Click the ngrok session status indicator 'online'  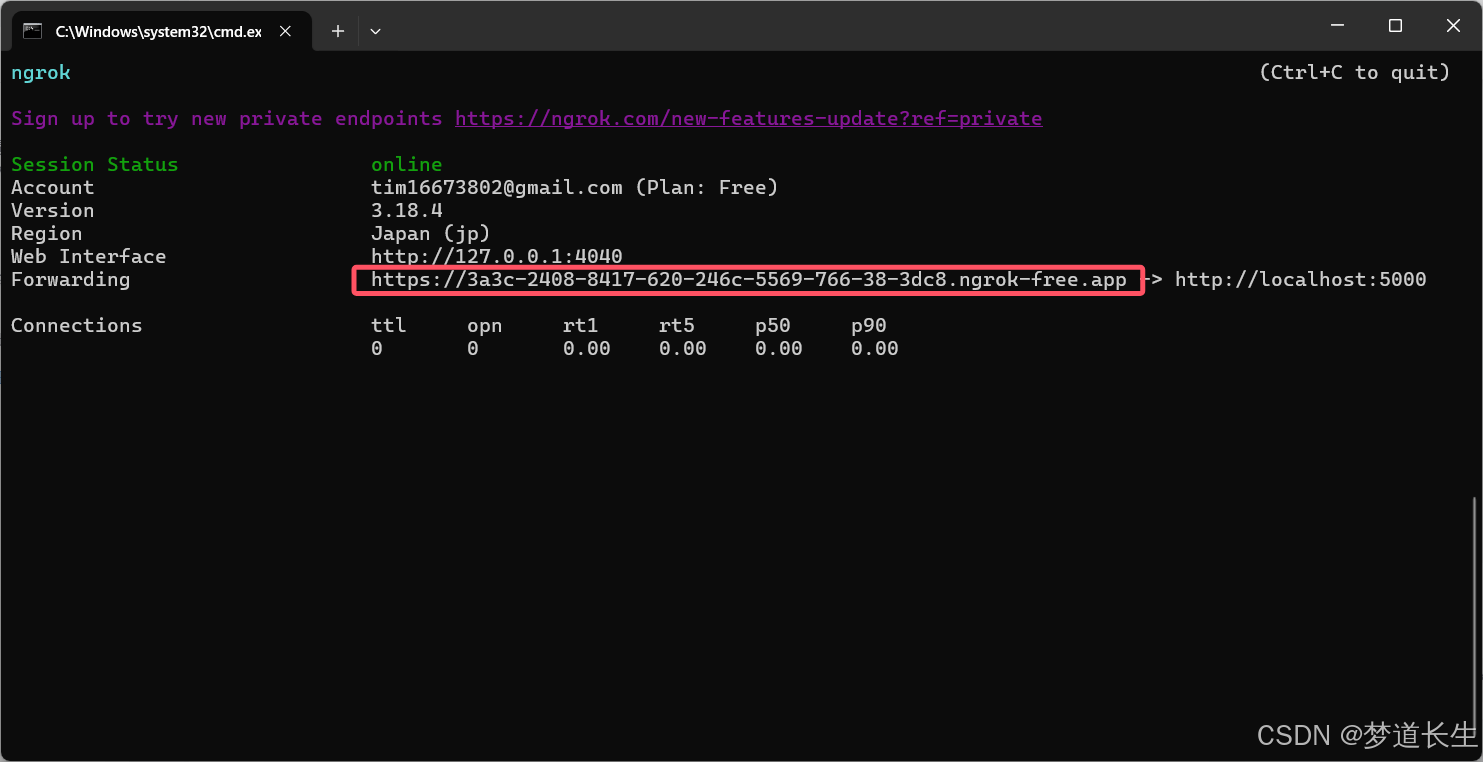406,164
